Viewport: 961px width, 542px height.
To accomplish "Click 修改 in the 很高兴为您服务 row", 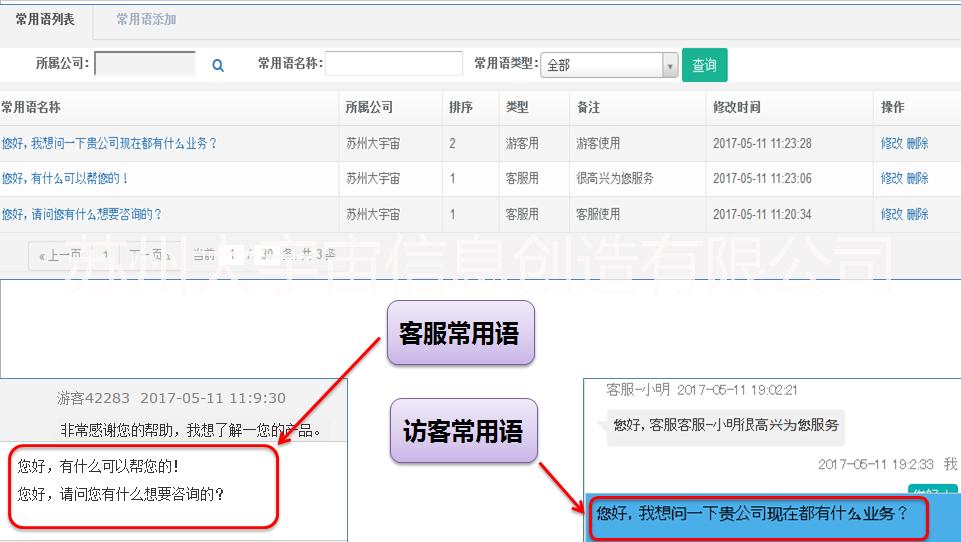I will pos(891,178).
